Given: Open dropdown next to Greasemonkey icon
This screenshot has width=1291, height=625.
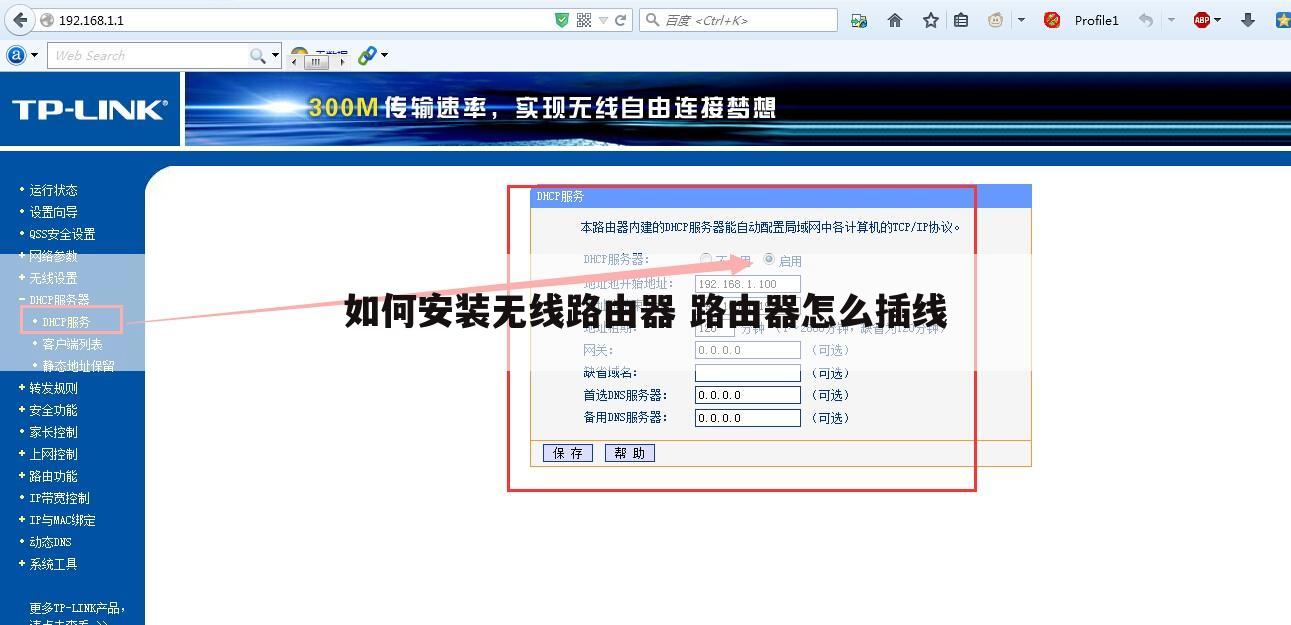Looking at the screenshot, I should coord(1021,20).
